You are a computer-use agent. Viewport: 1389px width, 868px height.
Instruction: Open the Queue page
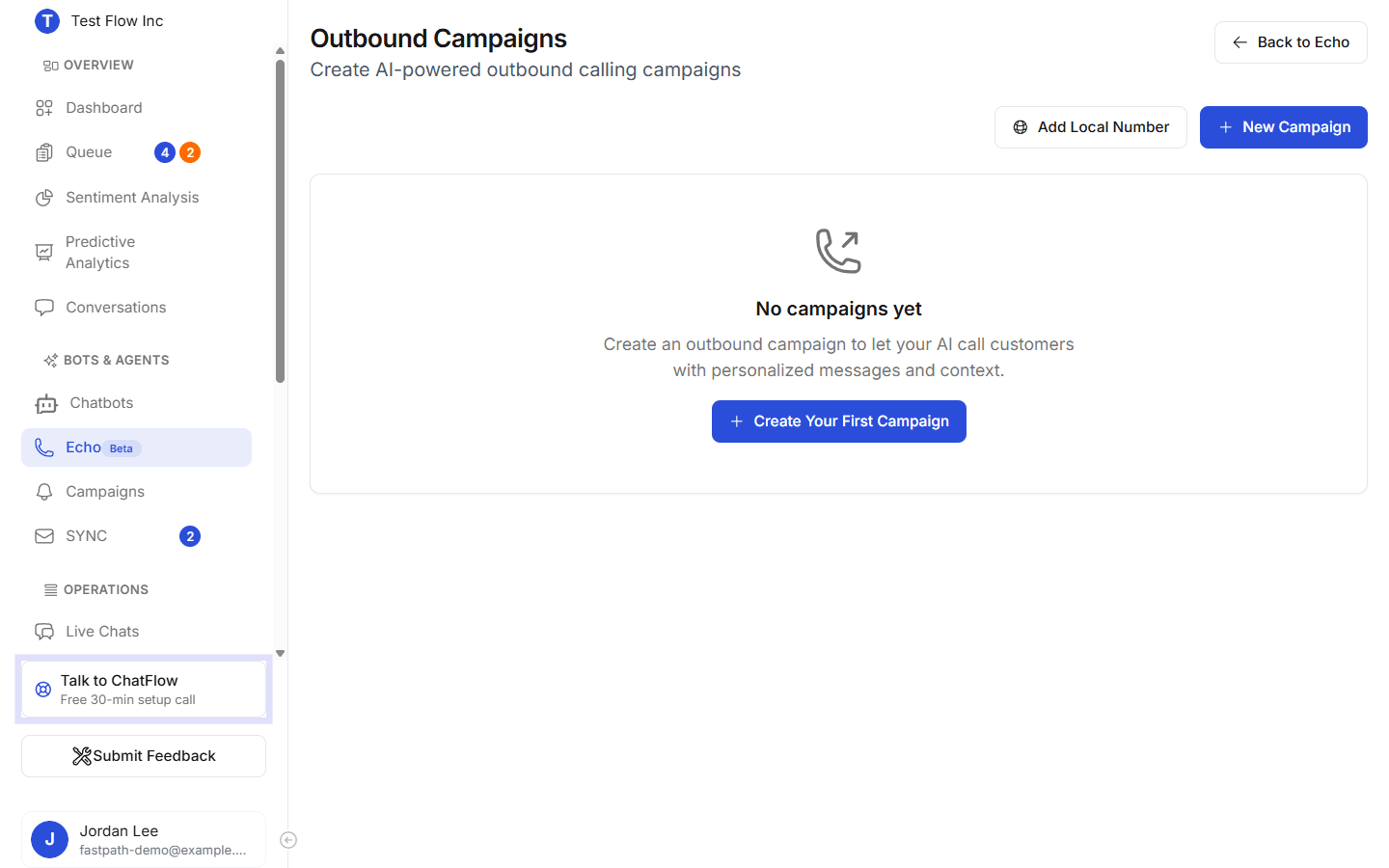[136, 152]
